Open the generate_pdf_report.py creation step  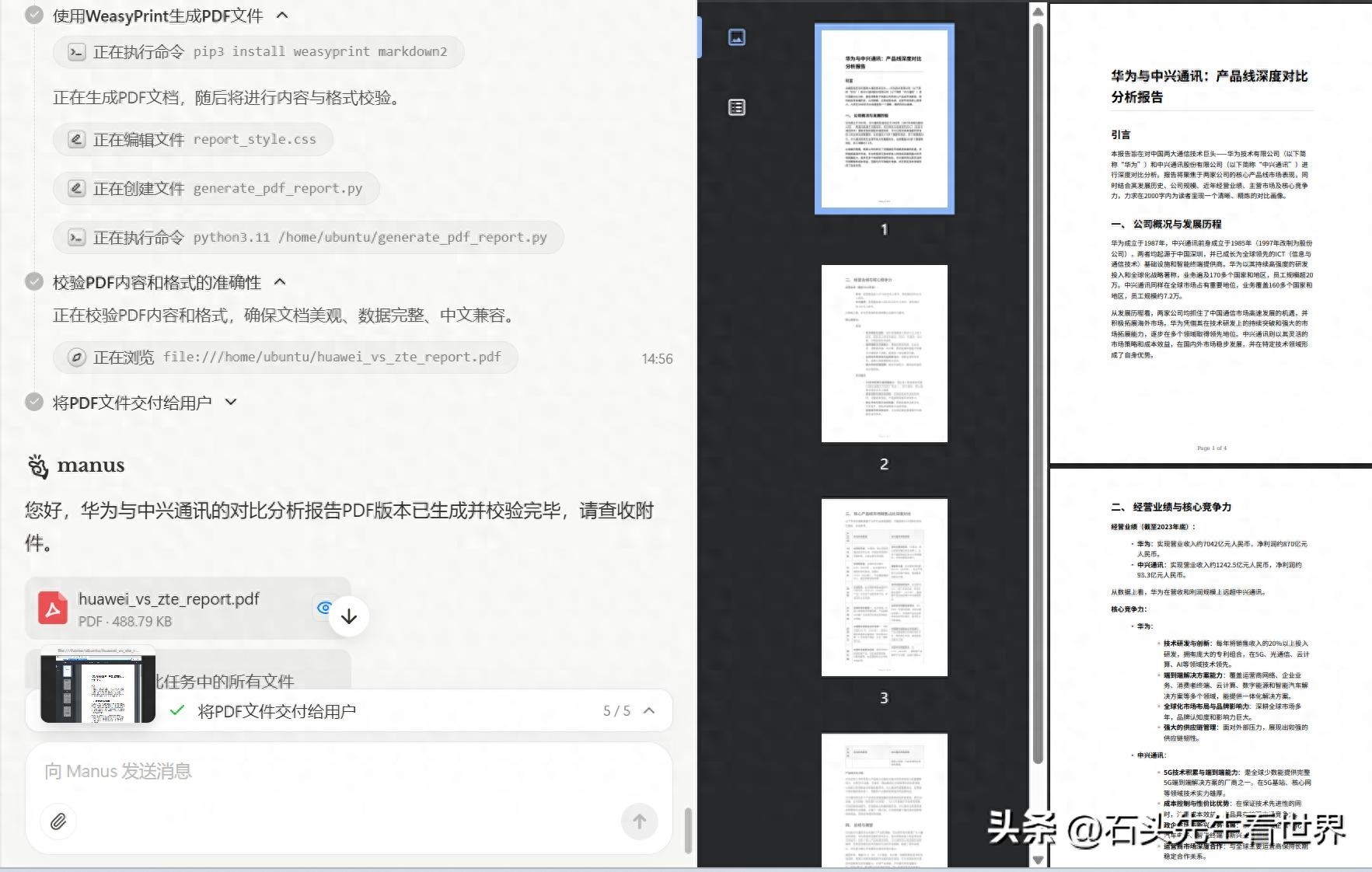click(216, 189)
